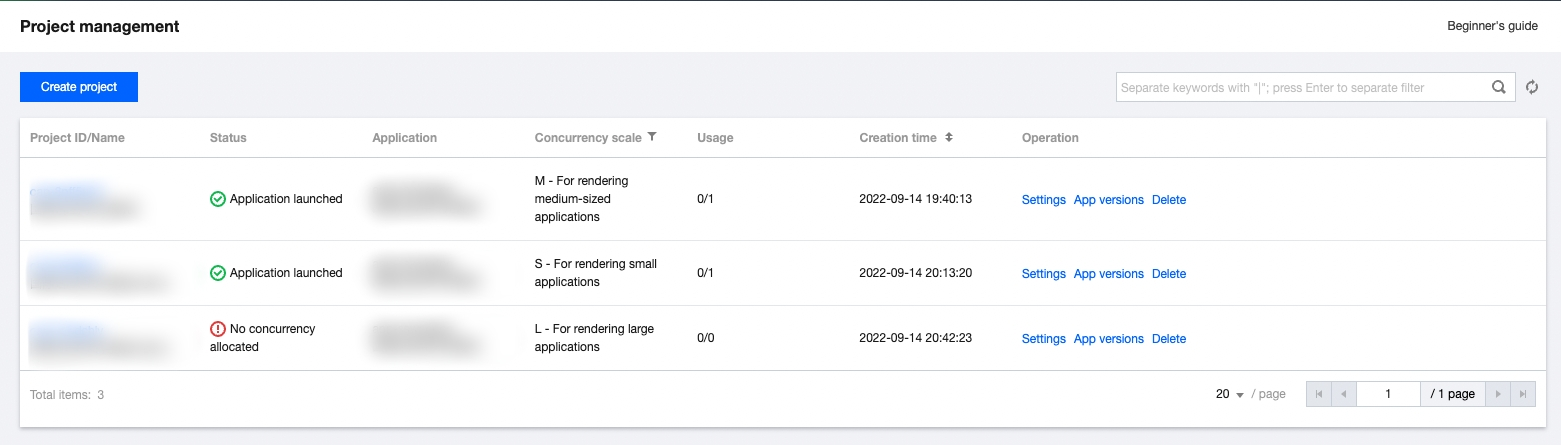Open the Concurrency scale filter icon

coord(652,137)
